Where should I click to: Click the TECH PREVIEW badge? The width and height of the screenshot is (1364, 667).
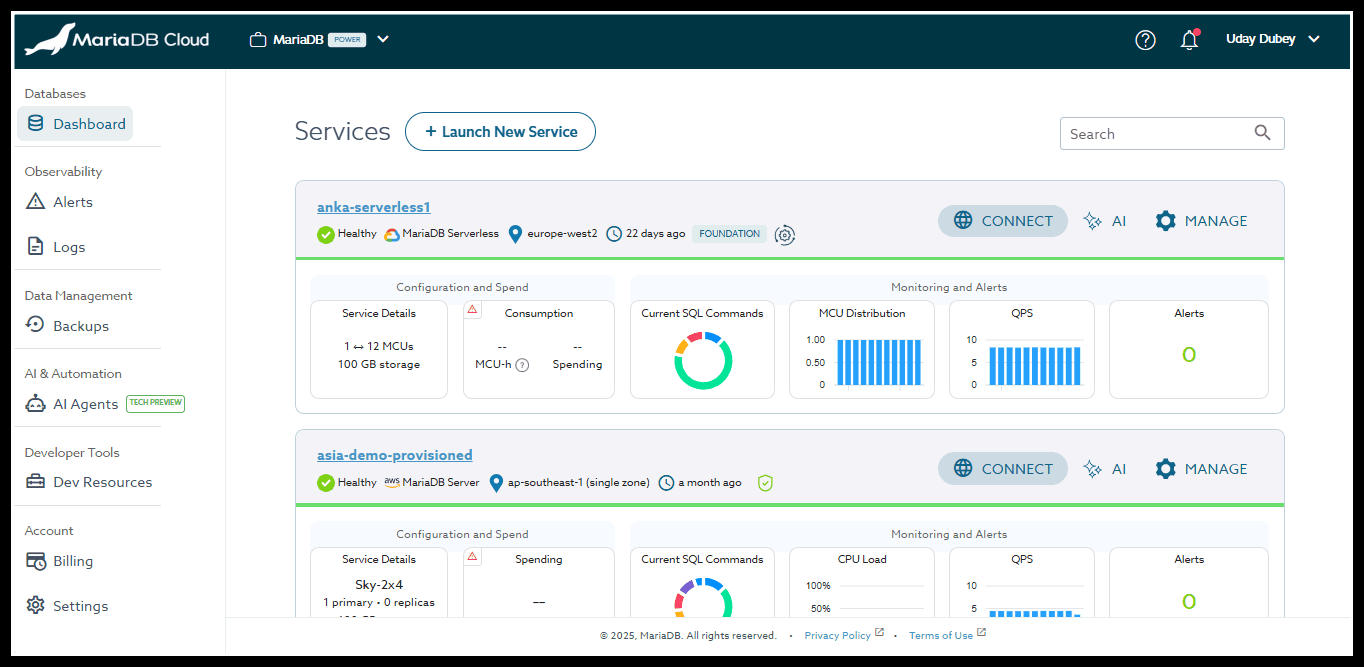pyautogui.click(x=155, y=403)
